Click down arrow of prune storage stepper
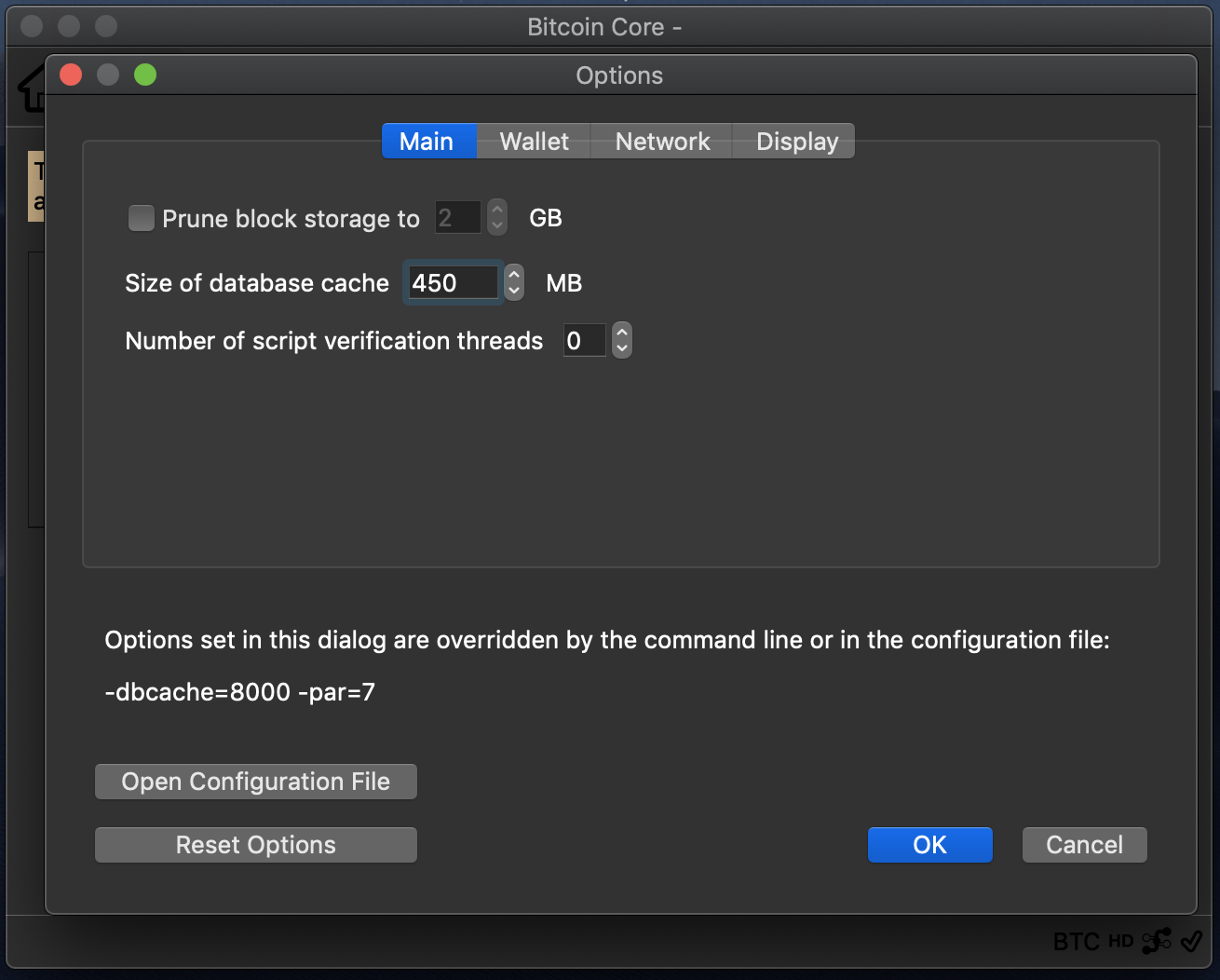Screen dimensions: 1220x980 [x=497, y=226]
